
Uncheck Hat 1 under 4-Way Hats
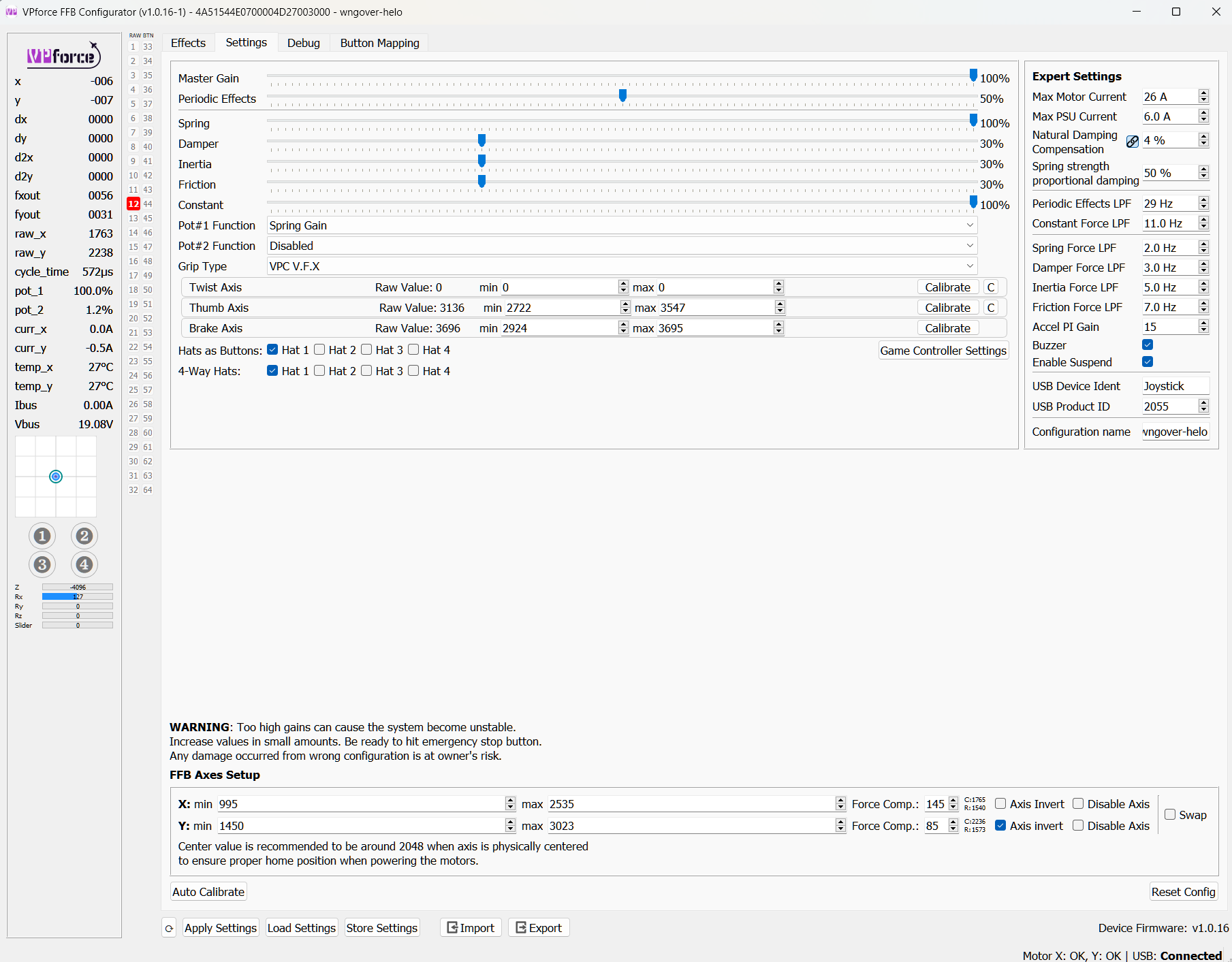pyautogui.click(x=272, y=371)
